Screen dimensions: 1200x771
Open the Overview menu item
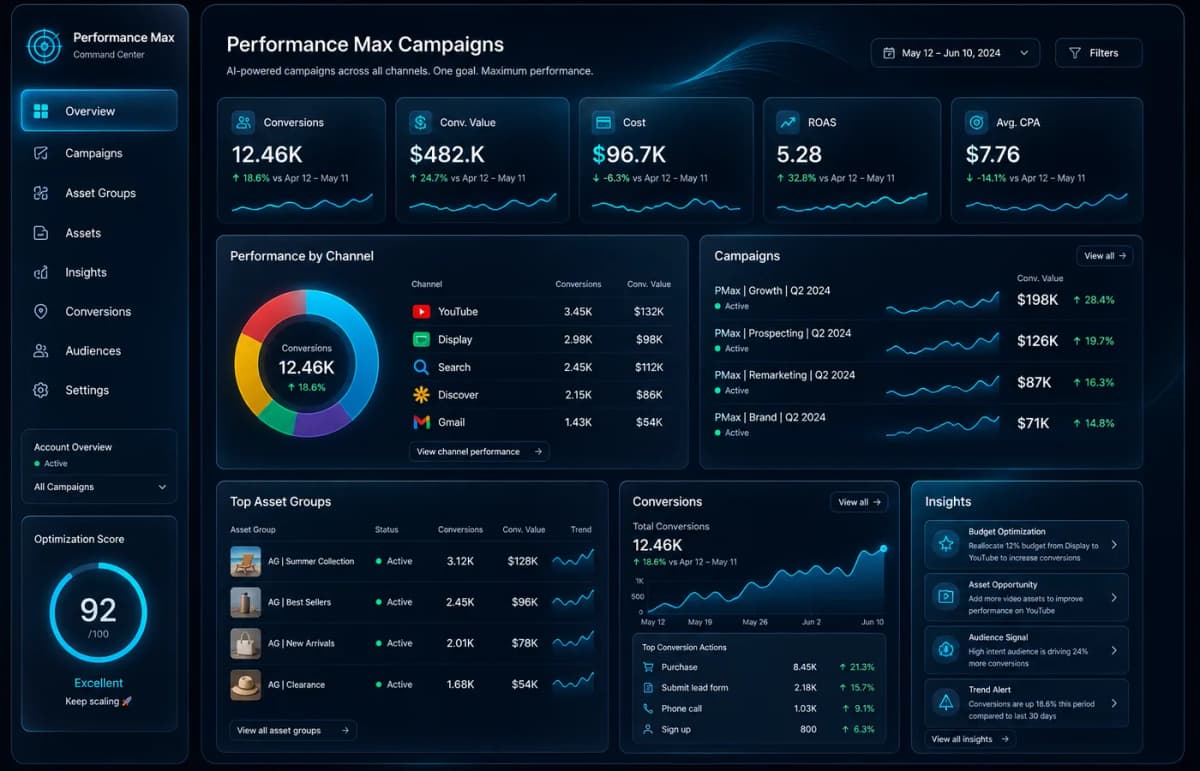99,111
